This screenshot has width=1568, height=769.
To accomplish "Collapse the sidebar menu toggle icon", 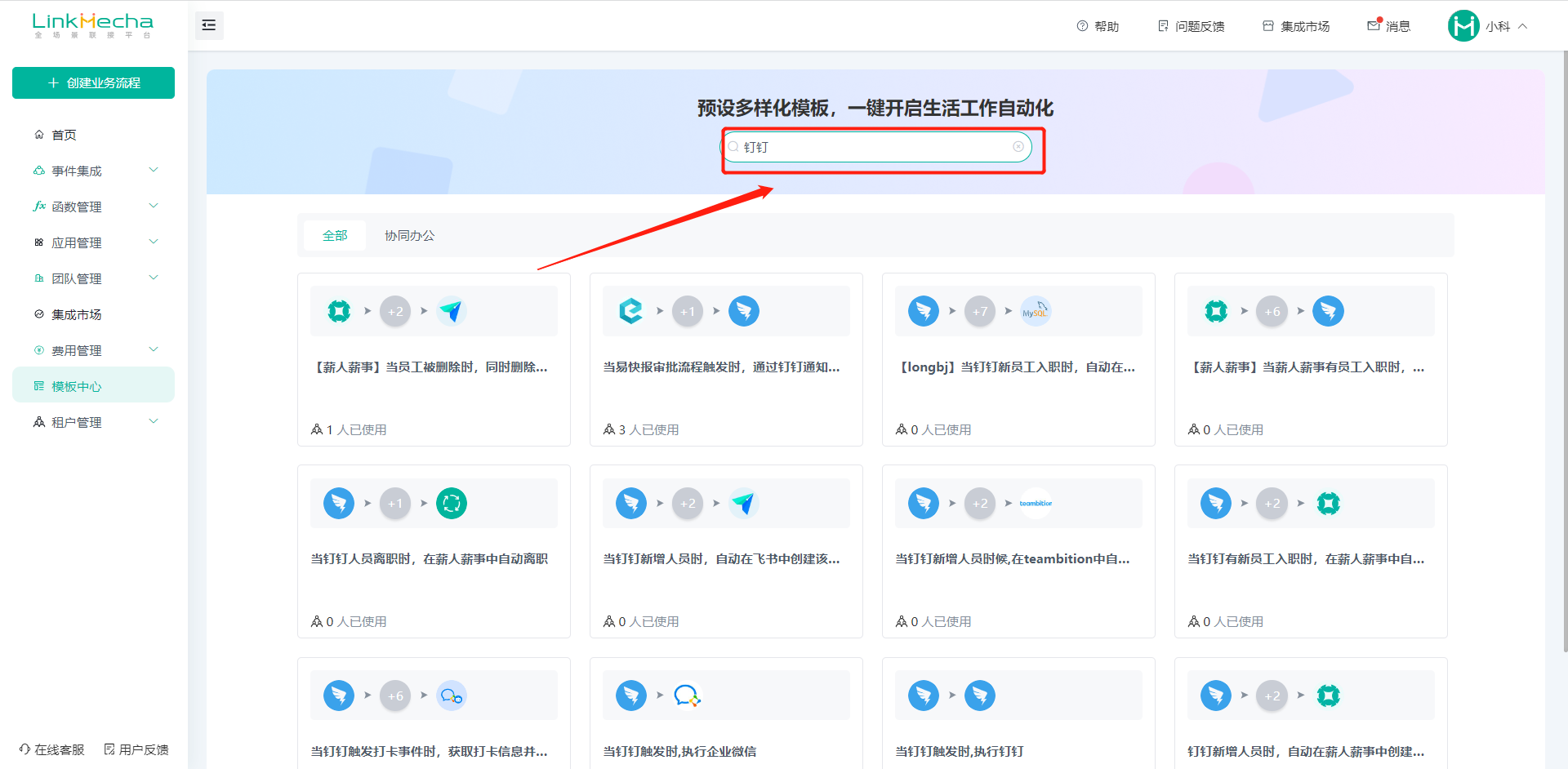I will (209, 25).
